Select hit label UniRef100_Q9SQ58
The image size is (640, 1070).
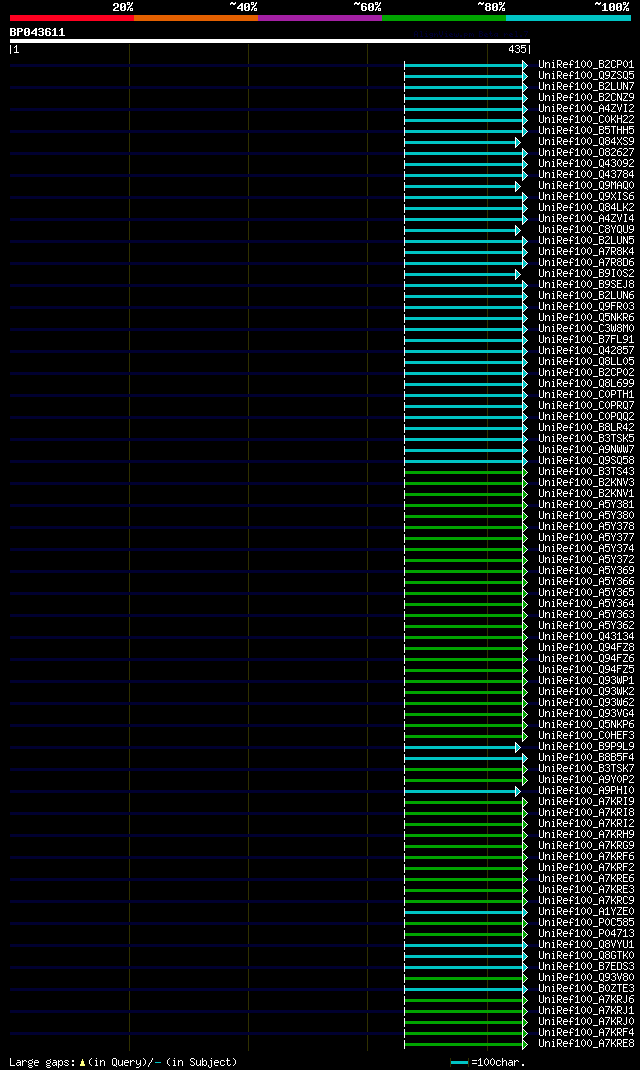586,461
